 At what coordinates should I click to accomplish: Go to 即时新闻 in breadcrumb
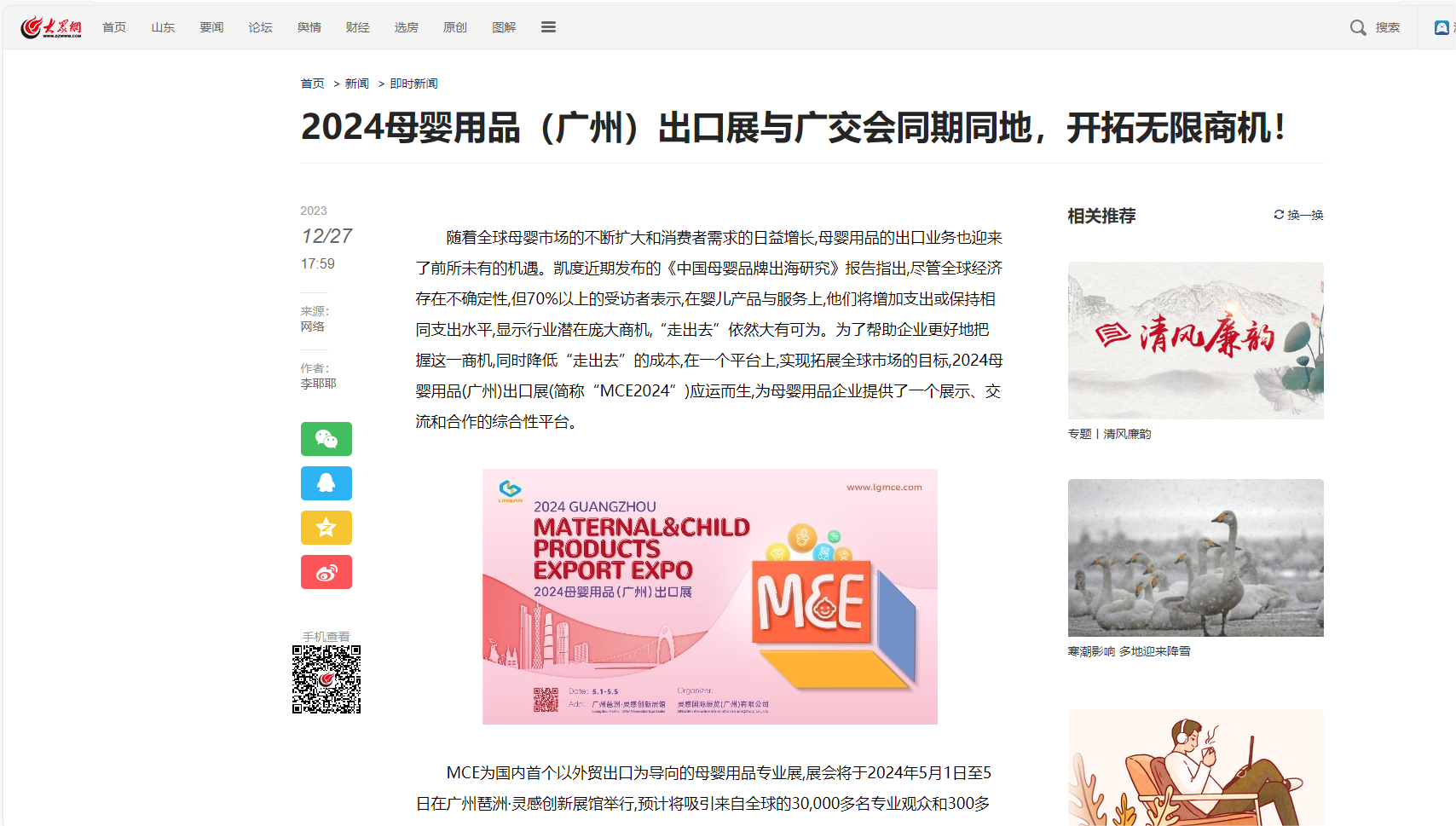click(413, 84)
